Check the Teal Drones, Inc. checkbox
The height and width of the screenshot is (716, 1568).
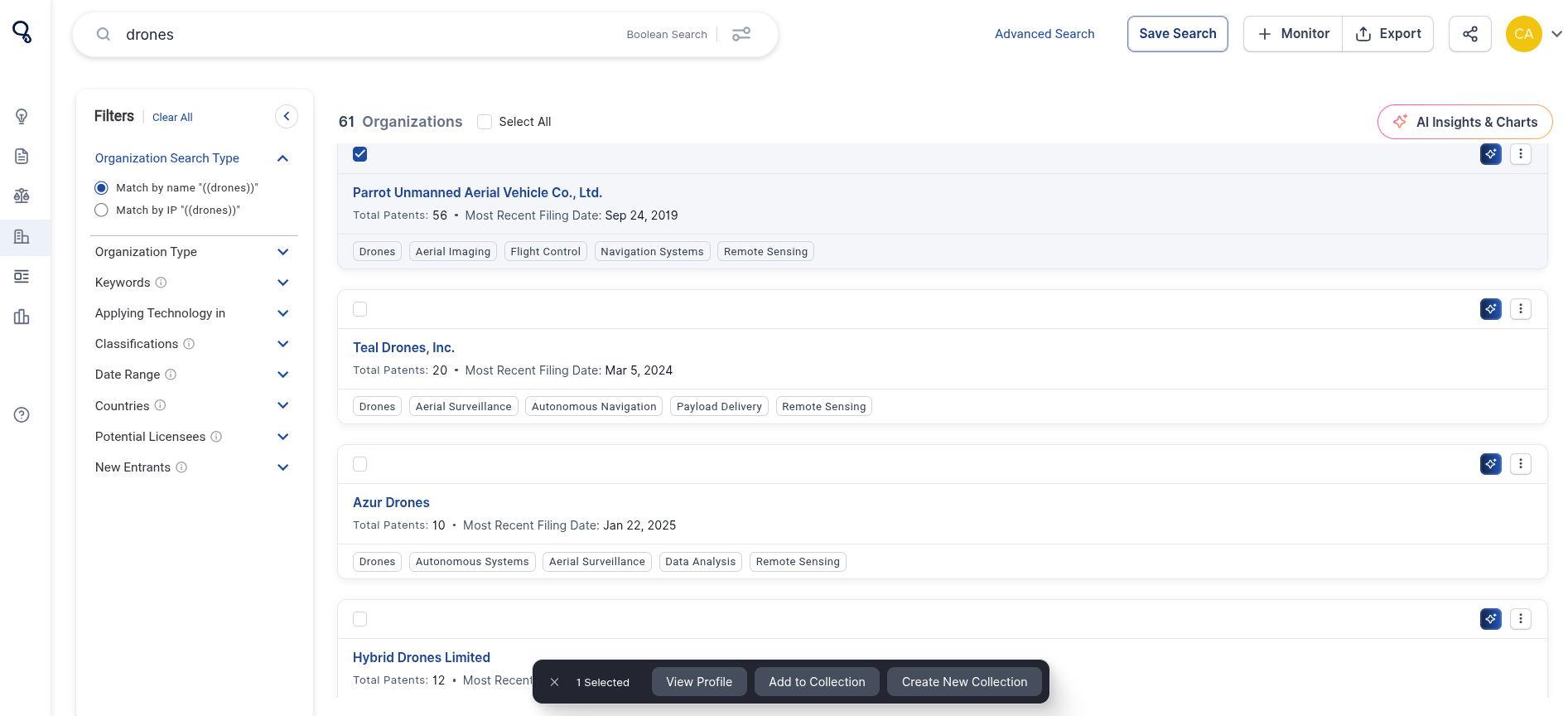click(360, 309)
